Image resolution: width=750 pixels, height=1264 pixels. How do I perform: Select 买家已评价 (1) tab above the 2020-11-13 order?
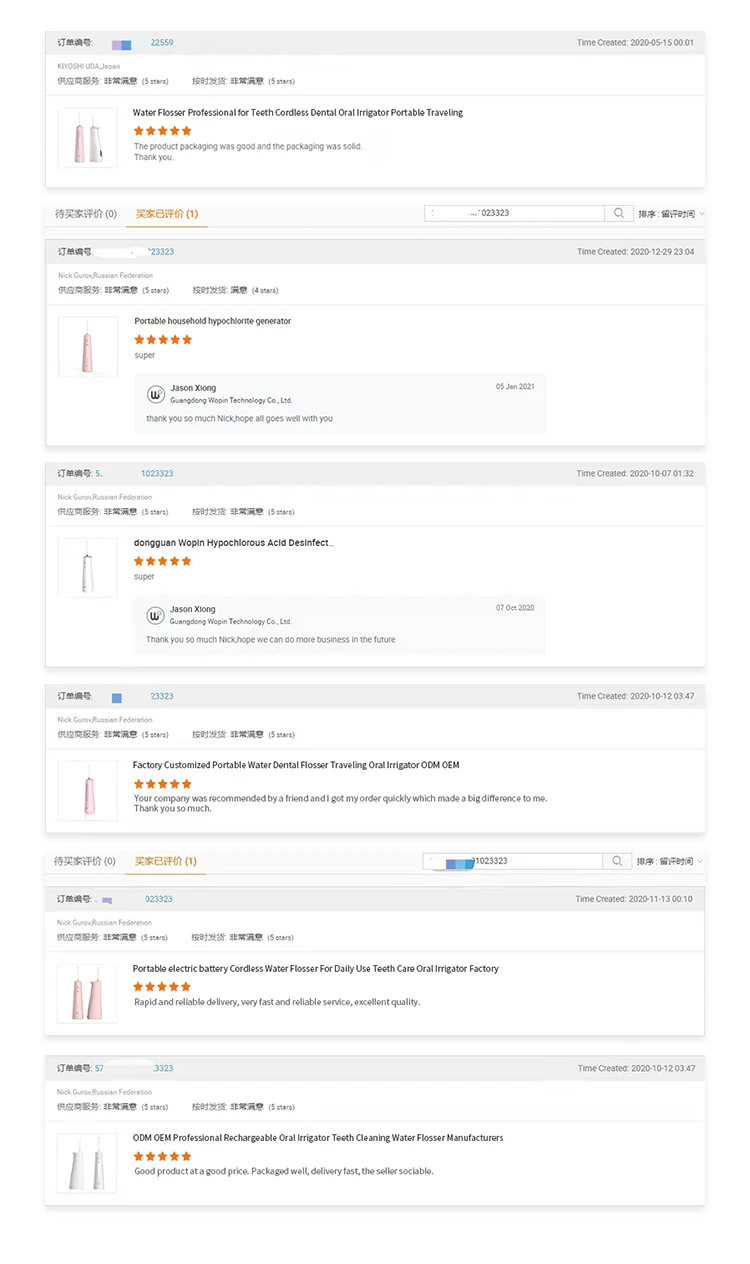coord(166,861)
